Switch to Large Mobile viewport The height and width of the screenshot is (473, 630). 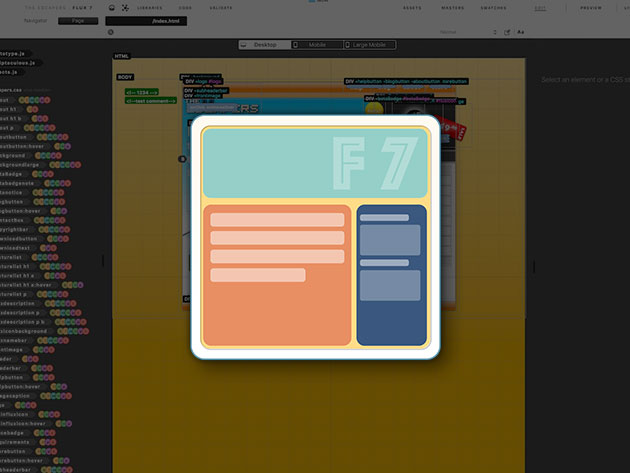tap(370, 45)
